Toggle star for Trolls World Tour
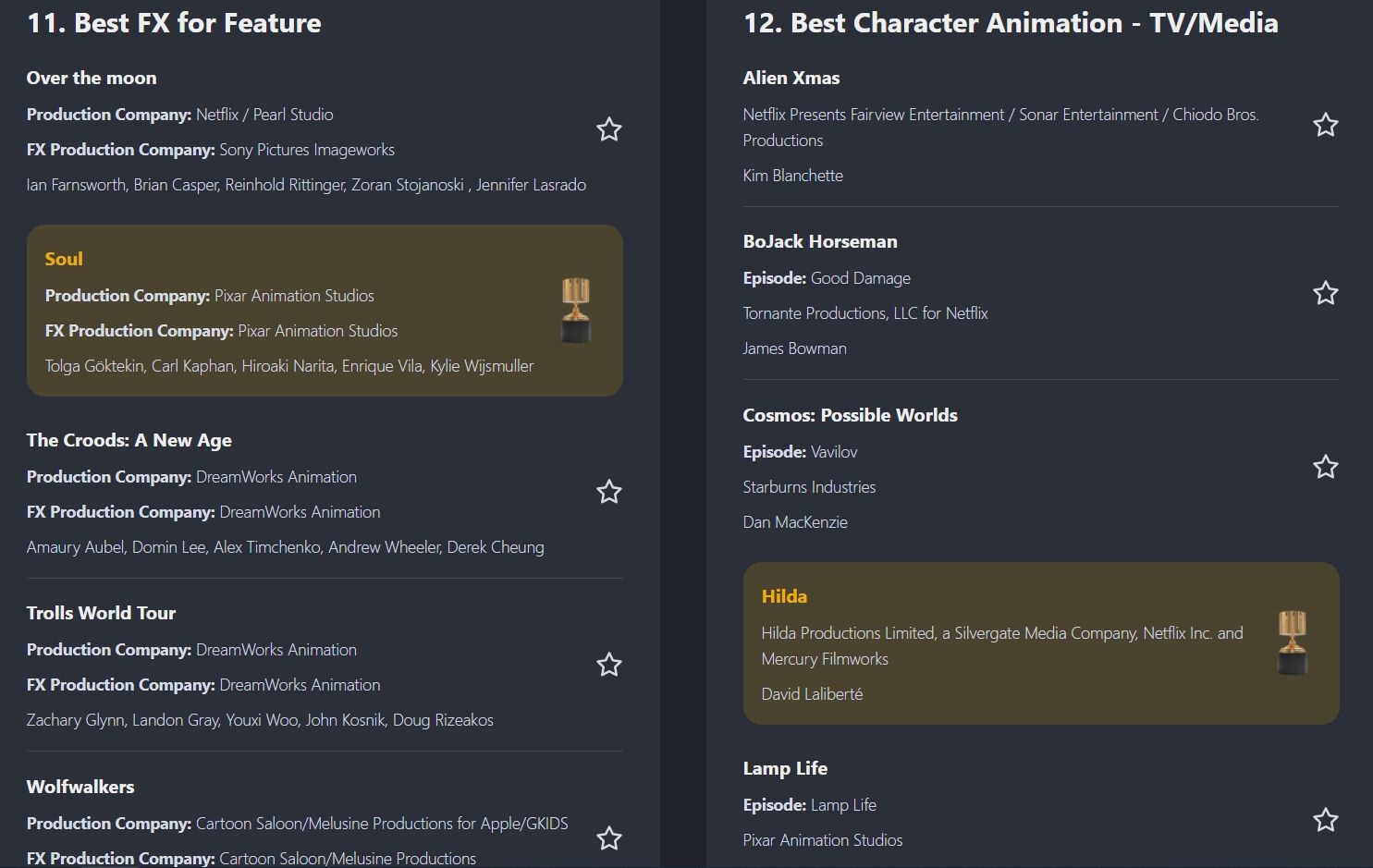The width and height of the screenshot is (1373, 868). 608,665
